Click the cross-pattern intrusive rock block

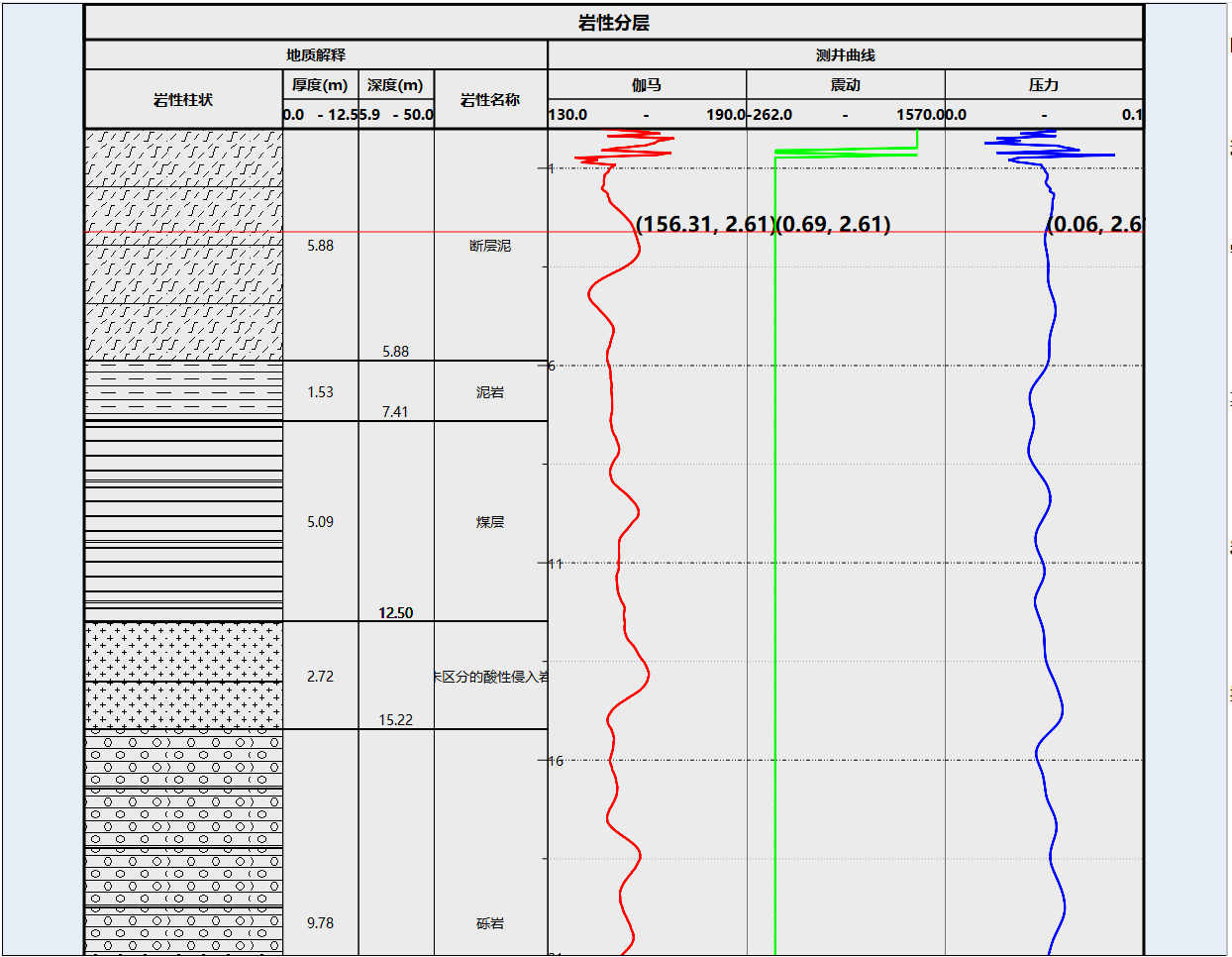(x=183, y=676)
